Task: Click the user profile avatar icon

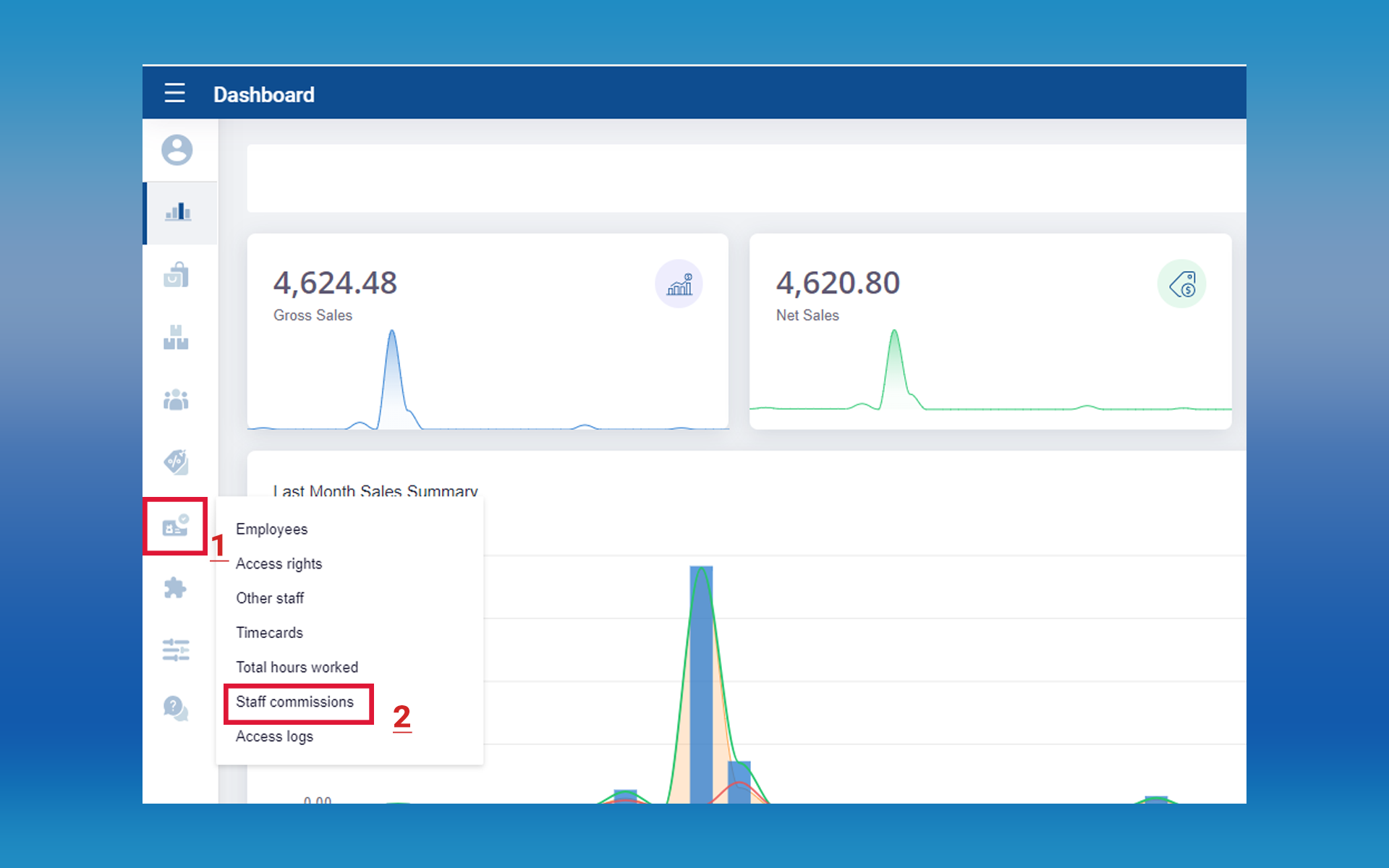Action: tap(177, 150)
